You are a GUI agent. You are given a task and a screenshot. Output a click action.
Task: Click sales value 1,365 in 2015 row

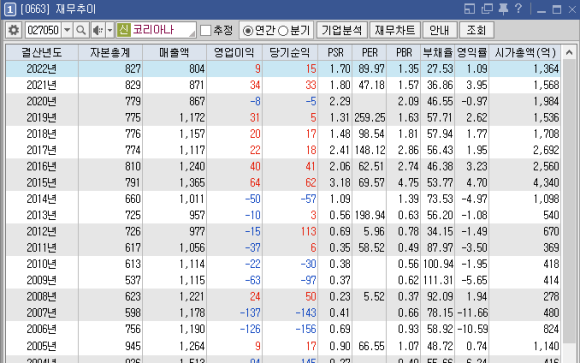[x=192, y=183]
